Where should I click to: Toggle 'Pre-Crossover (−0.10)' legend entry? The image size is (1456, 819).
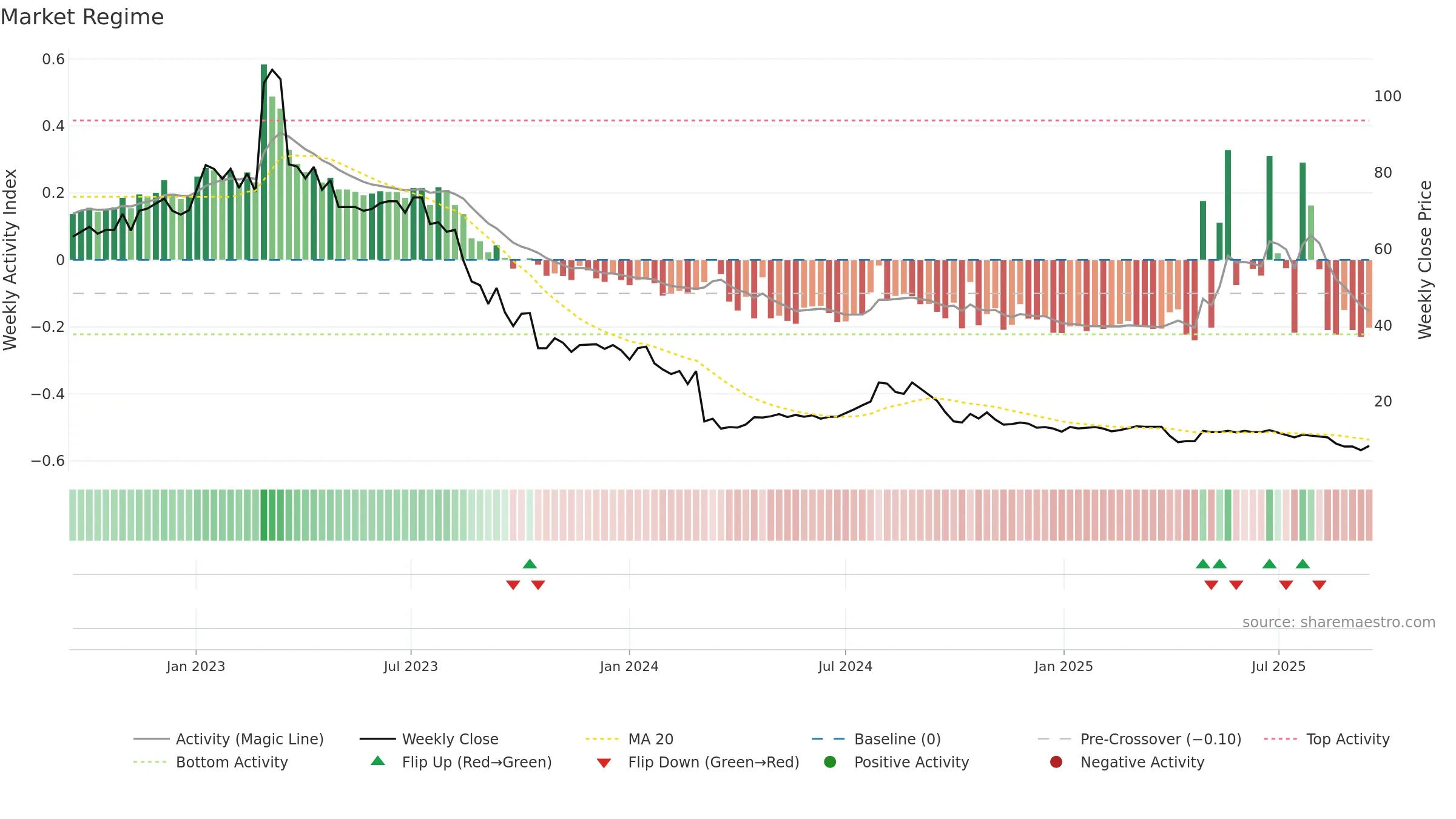[x=1140, y=739]
